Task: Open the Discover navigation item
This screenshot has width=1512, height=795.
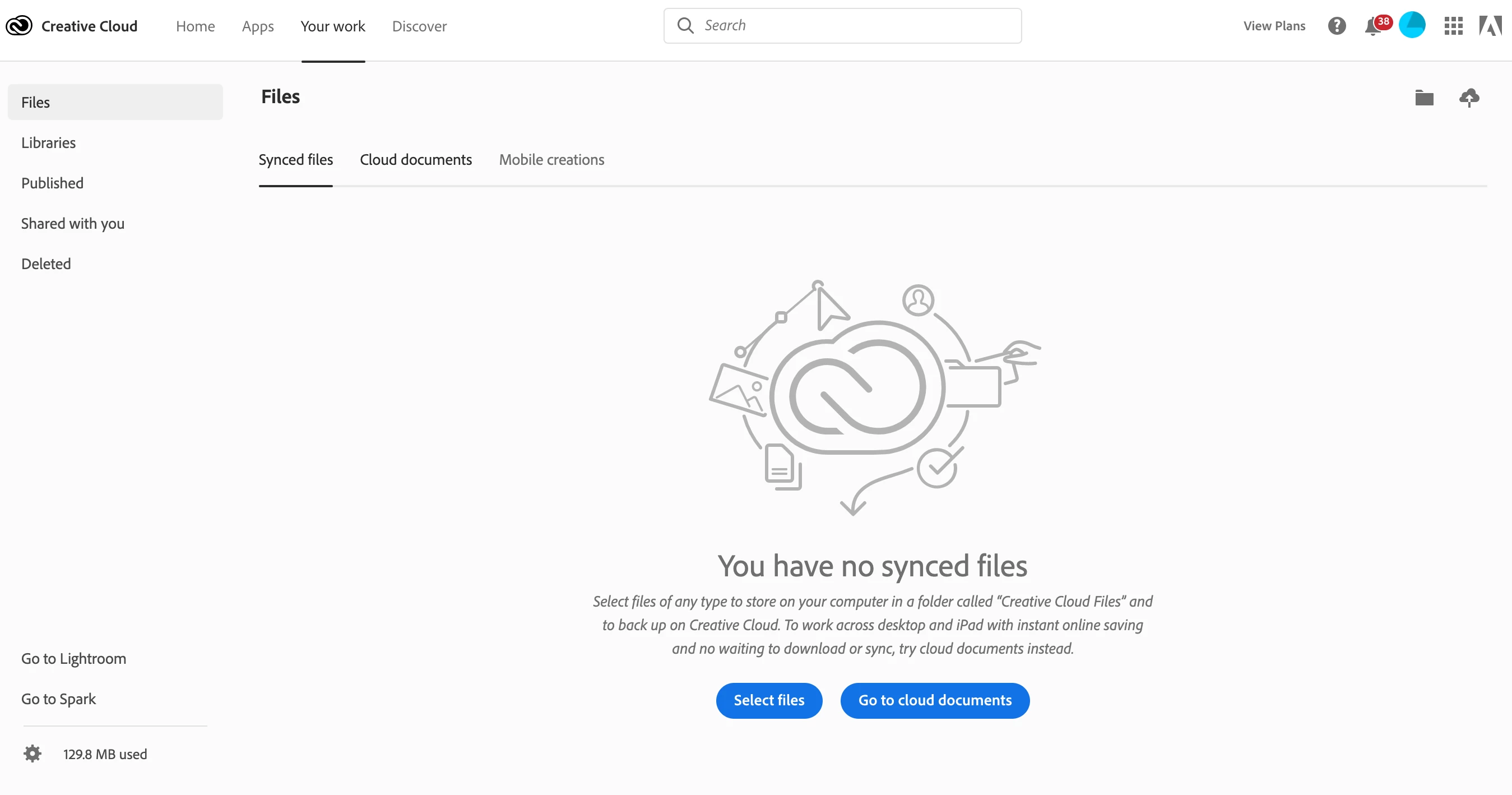Action: click(419, 26)
